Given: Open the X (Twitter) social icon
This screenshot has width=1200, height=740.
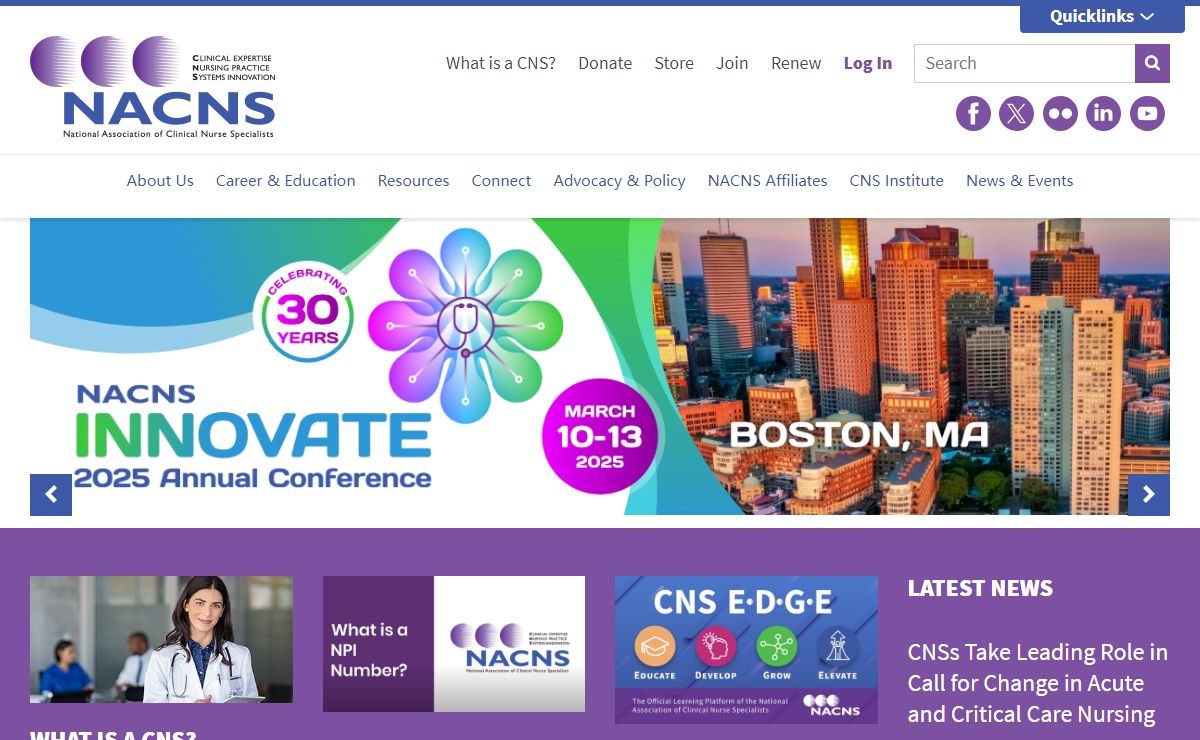Looking at the screenshot, I should (x=1017, y=113).
